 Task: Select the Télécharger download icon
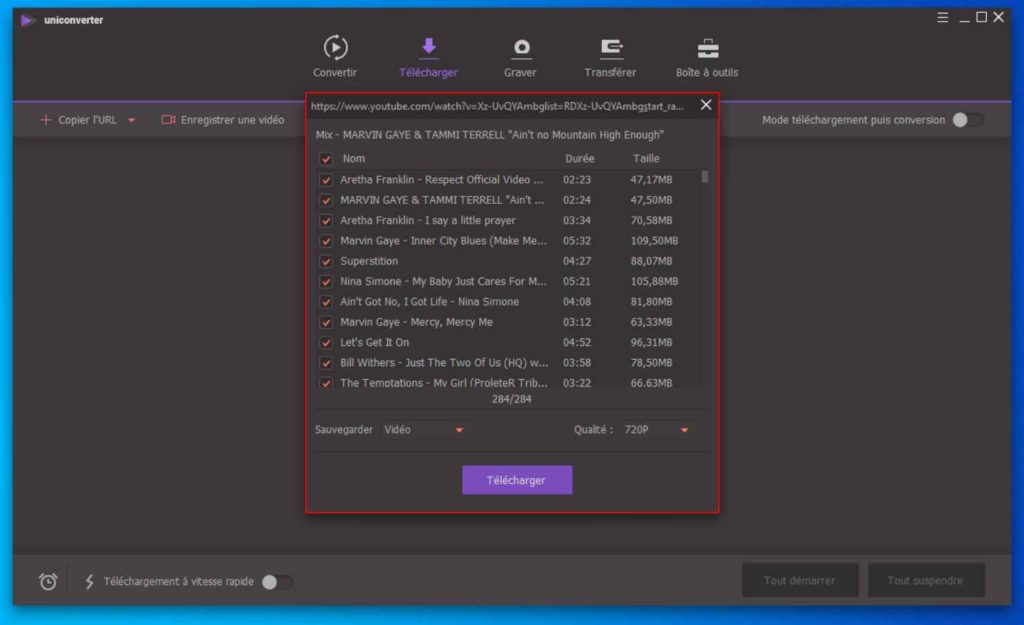tap(428, 47)
